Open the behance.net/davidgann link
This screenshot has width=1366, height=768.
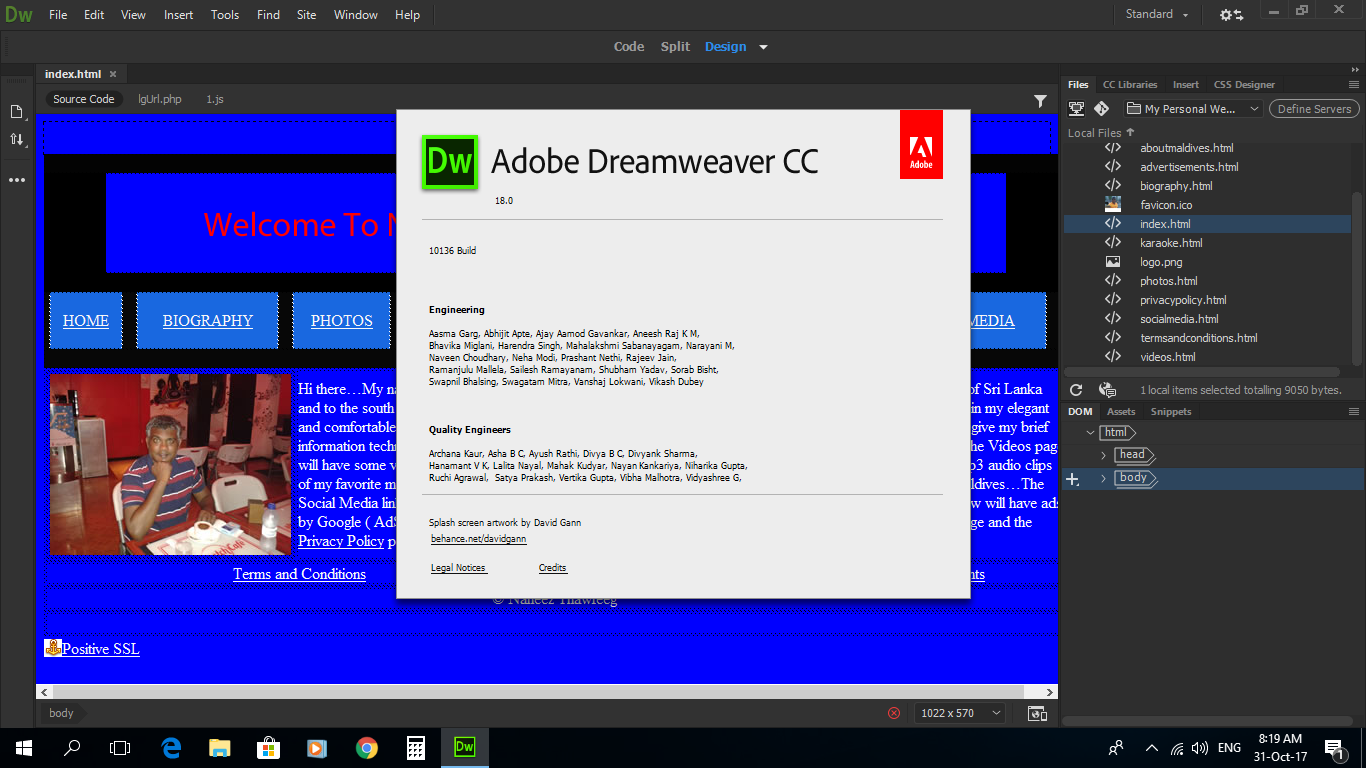coord(479,539)
